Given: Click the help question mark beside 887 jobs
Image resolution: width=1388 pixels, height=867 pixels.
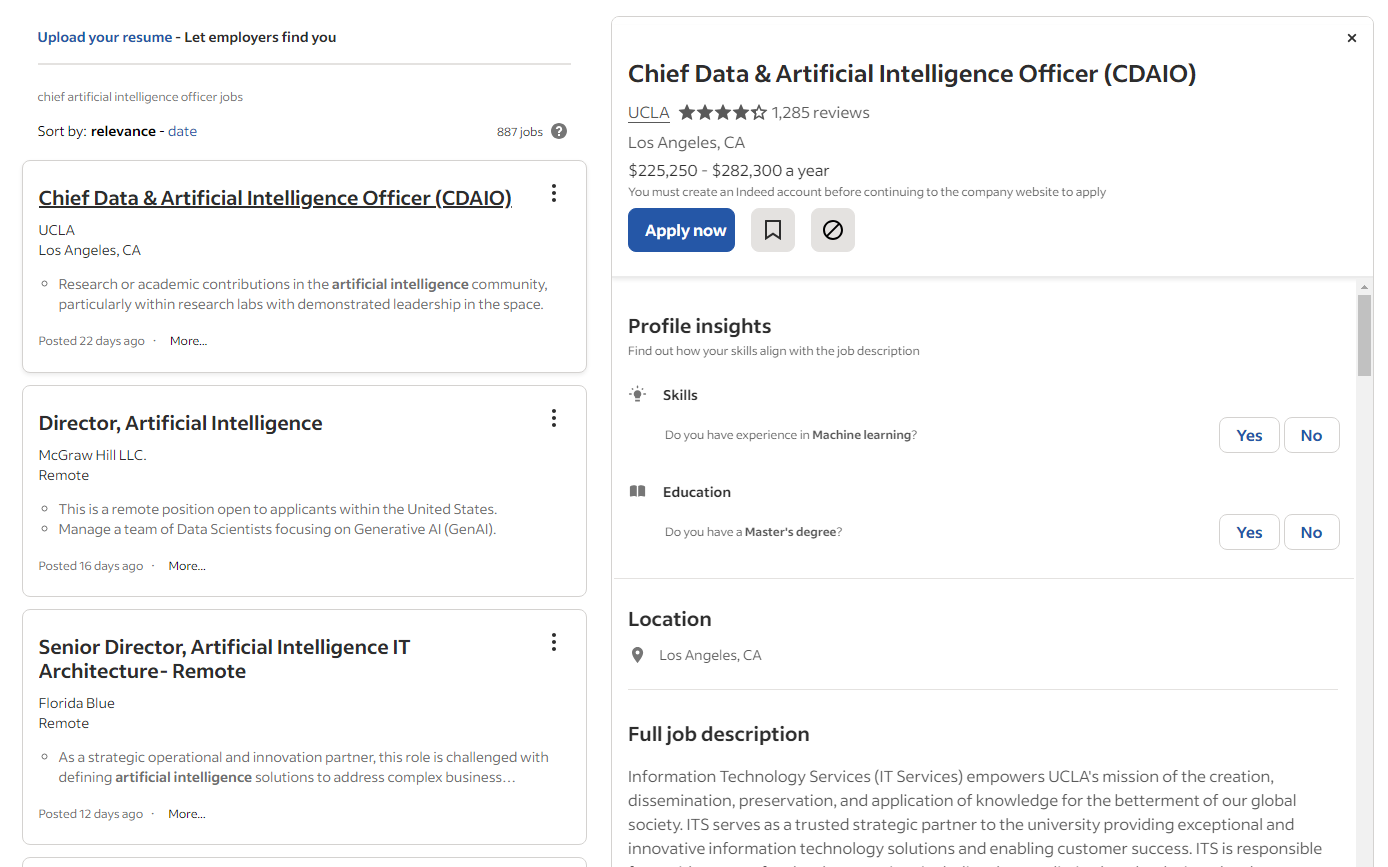Looking at the screenshot, I should [559, 131].
